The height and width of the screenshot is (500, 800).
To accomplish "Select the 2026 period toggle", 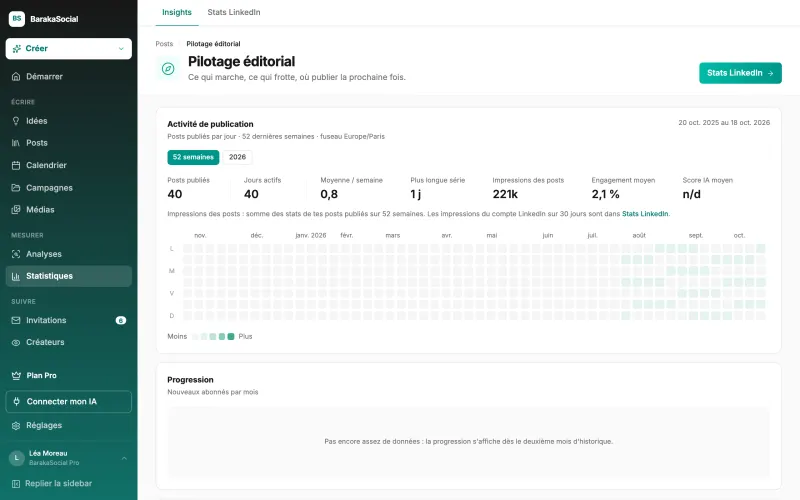I will pyautogui.click(x=237, y=157).
